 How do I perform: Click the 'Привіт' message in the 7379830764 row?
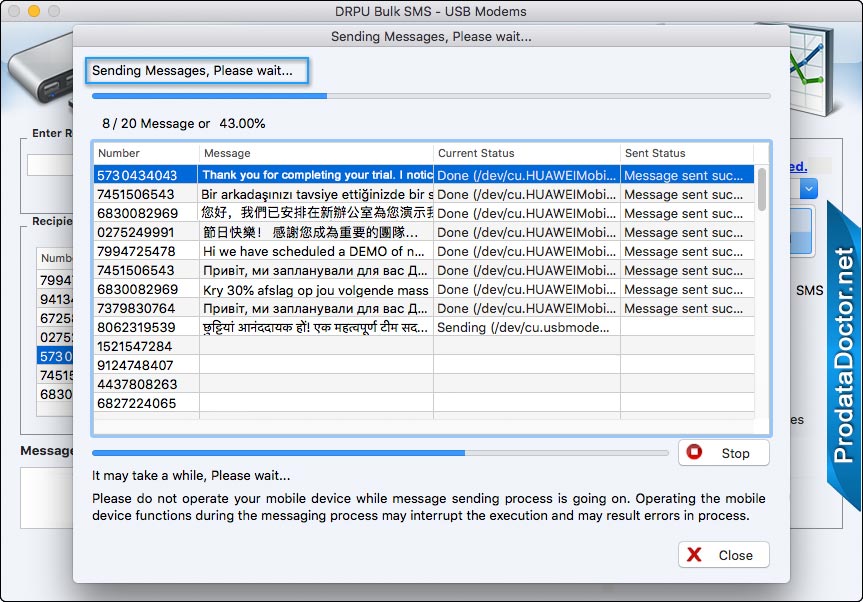pos(315,308)
